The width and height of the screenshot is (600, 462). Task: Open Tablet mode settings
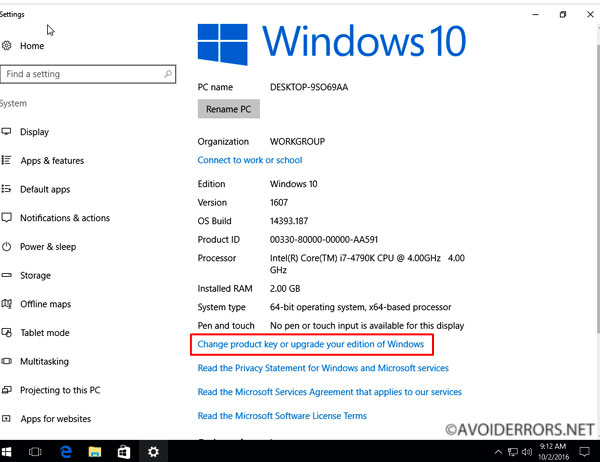click(x=45, y=333)
